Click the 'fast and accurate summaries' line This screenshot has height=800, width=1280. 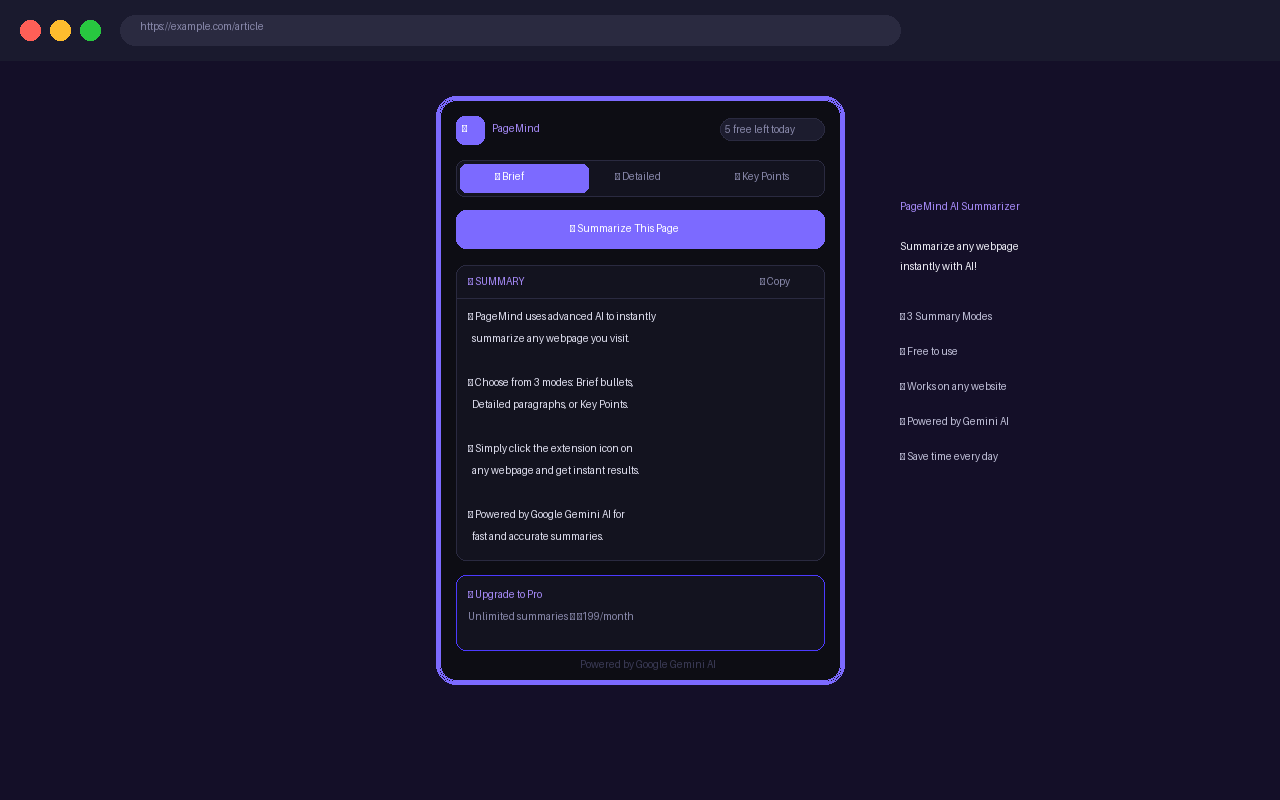click(538, 537)
